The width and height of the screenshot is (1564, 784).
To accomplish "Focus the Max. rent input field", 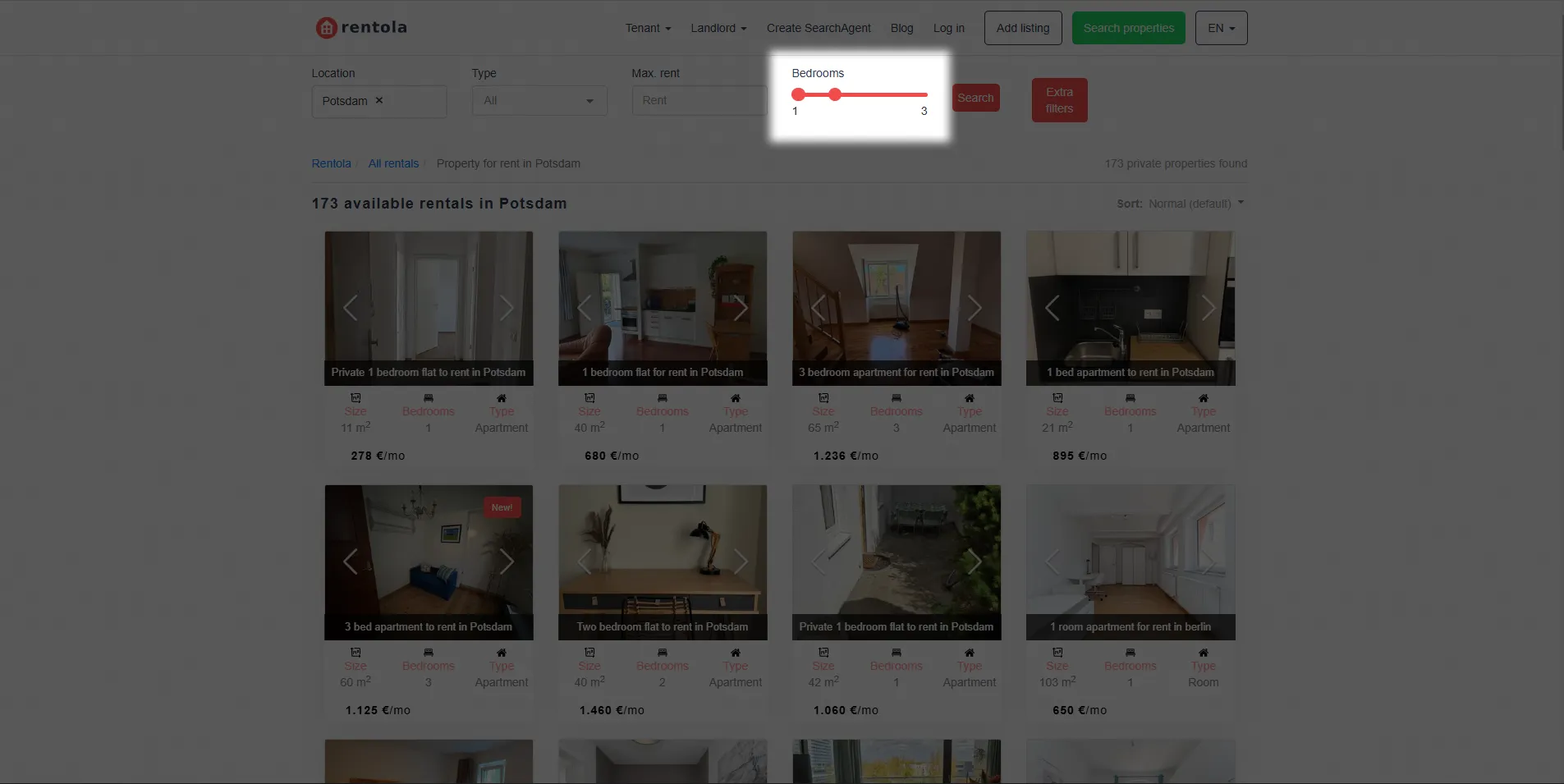I will click(699, 101).
